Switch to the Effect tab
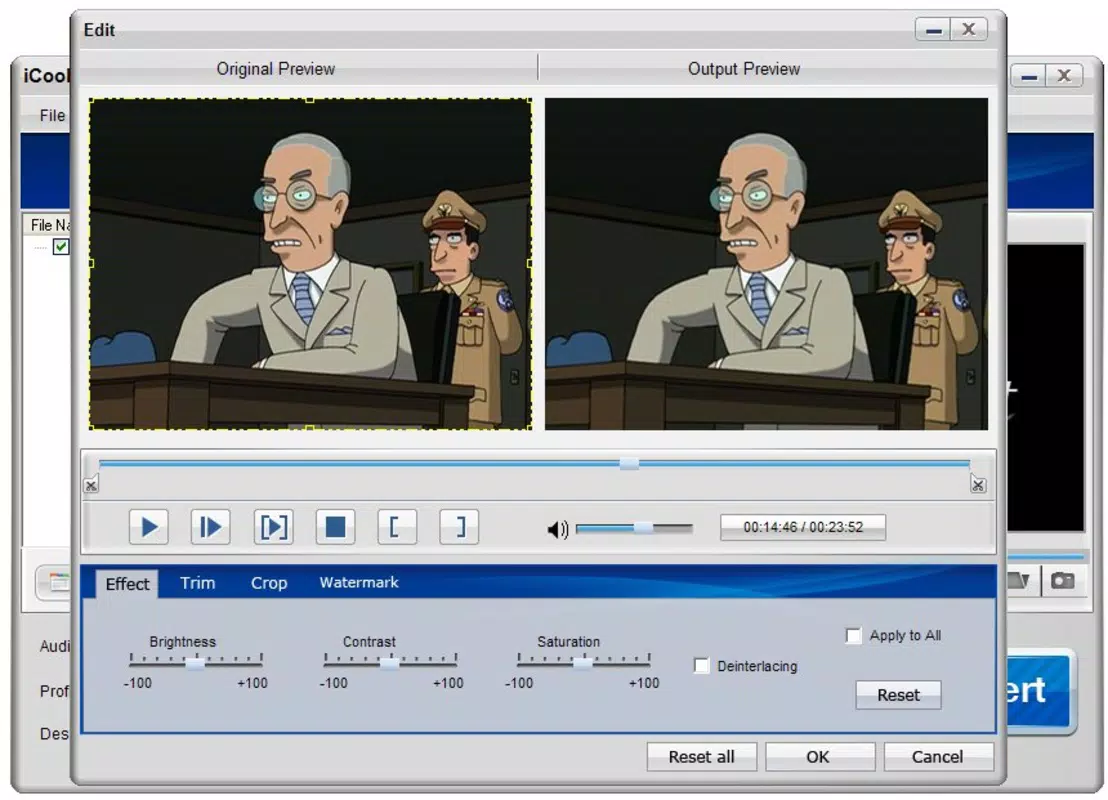This screenshot has width=1108, height=800. pyautogui.click(x=127, y=584)
